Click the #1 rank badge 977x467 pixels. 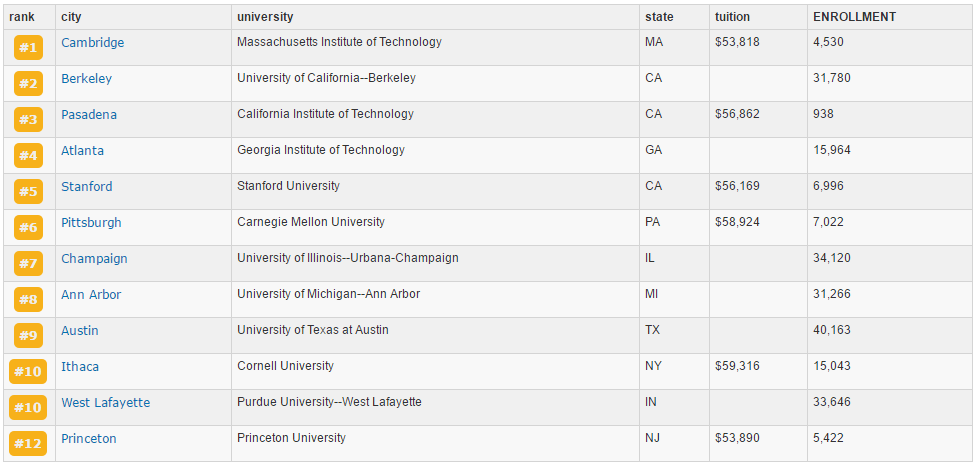(x=28, y=48)
